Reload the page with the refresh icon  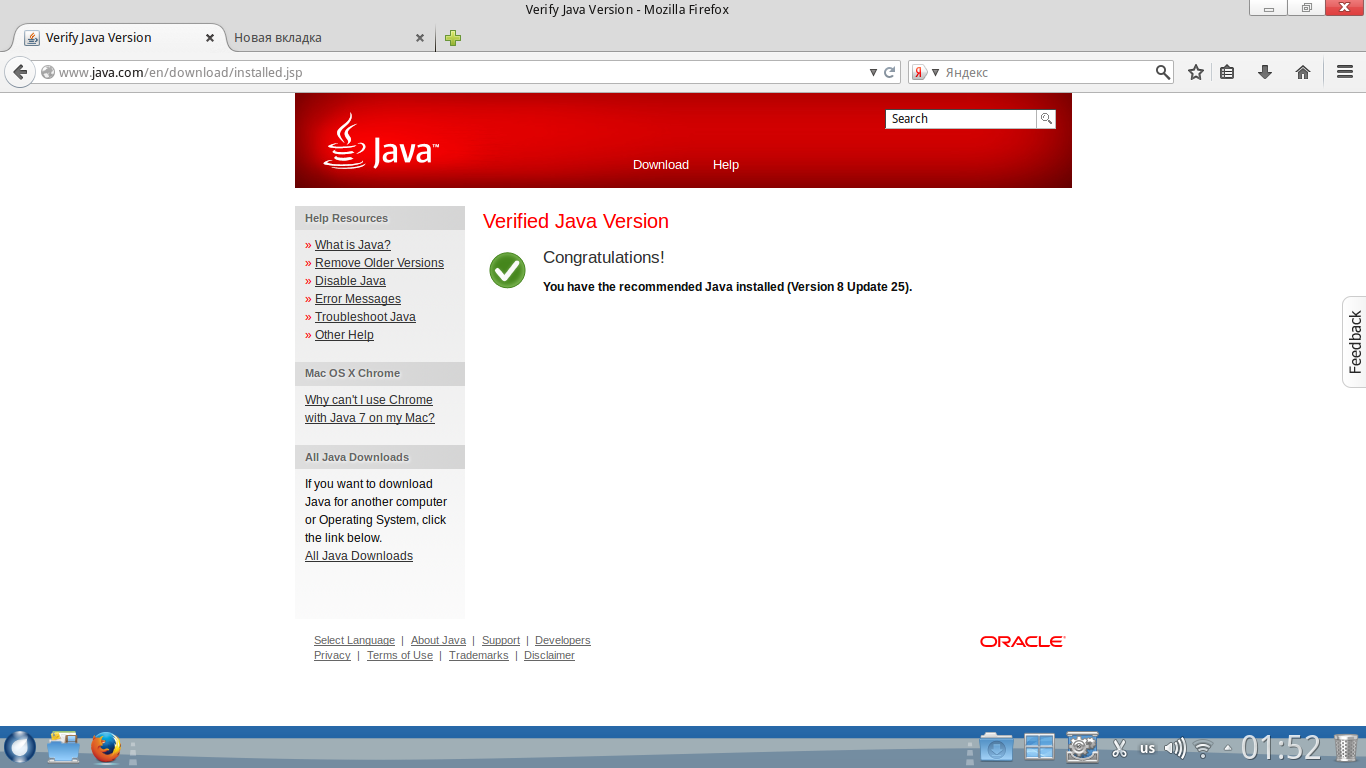889,72
